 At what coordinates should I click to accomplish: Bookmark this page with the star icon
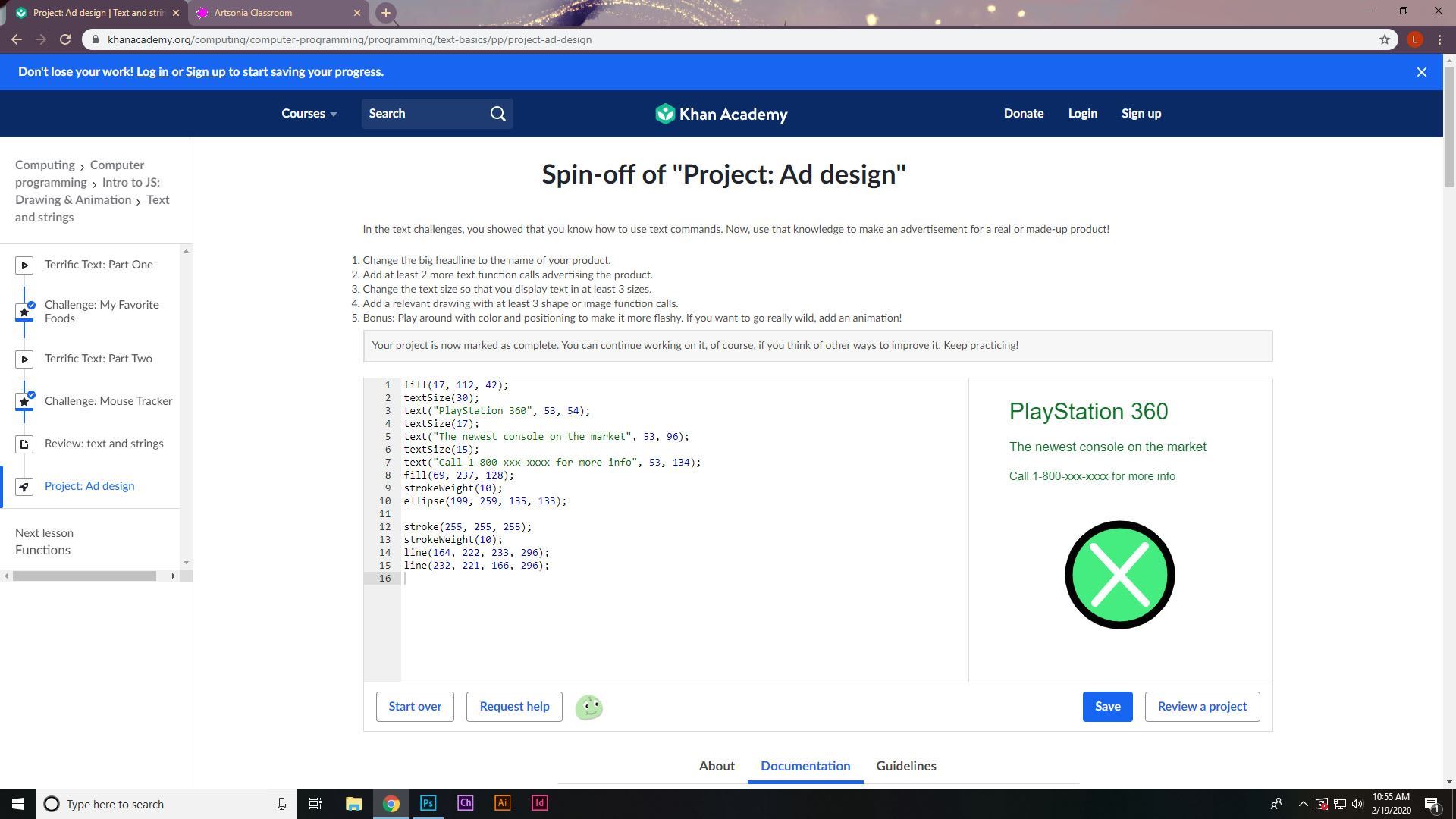coord(1384,39)
